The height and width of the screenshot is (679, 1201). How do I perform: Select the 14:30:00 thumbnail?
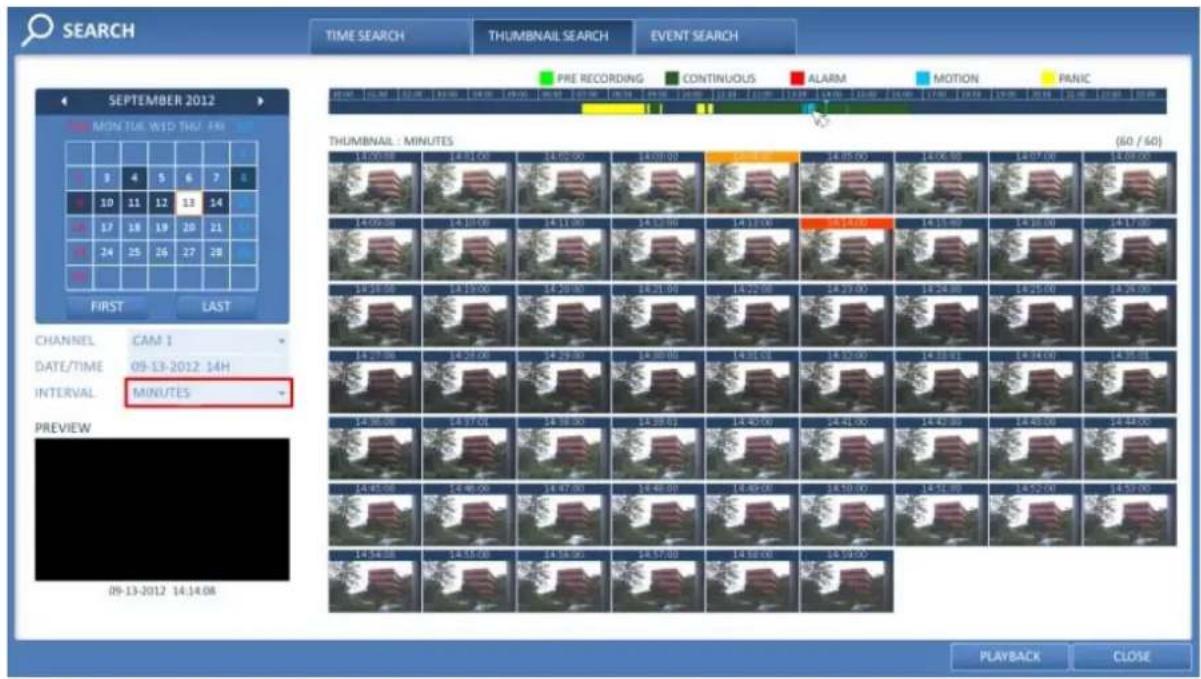click(657, 381)
